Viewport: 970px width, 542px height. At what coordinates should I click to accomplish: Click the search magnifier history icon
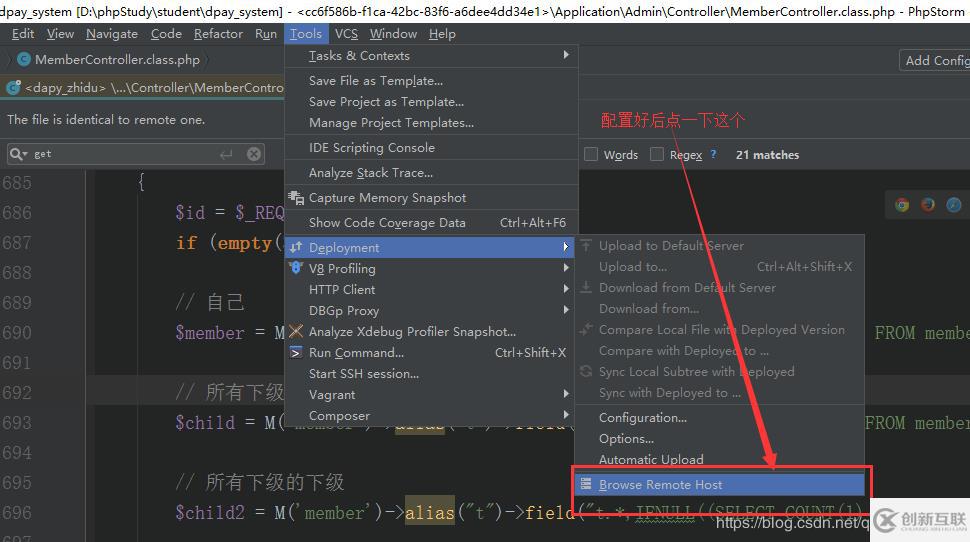[x=18, y=154]
